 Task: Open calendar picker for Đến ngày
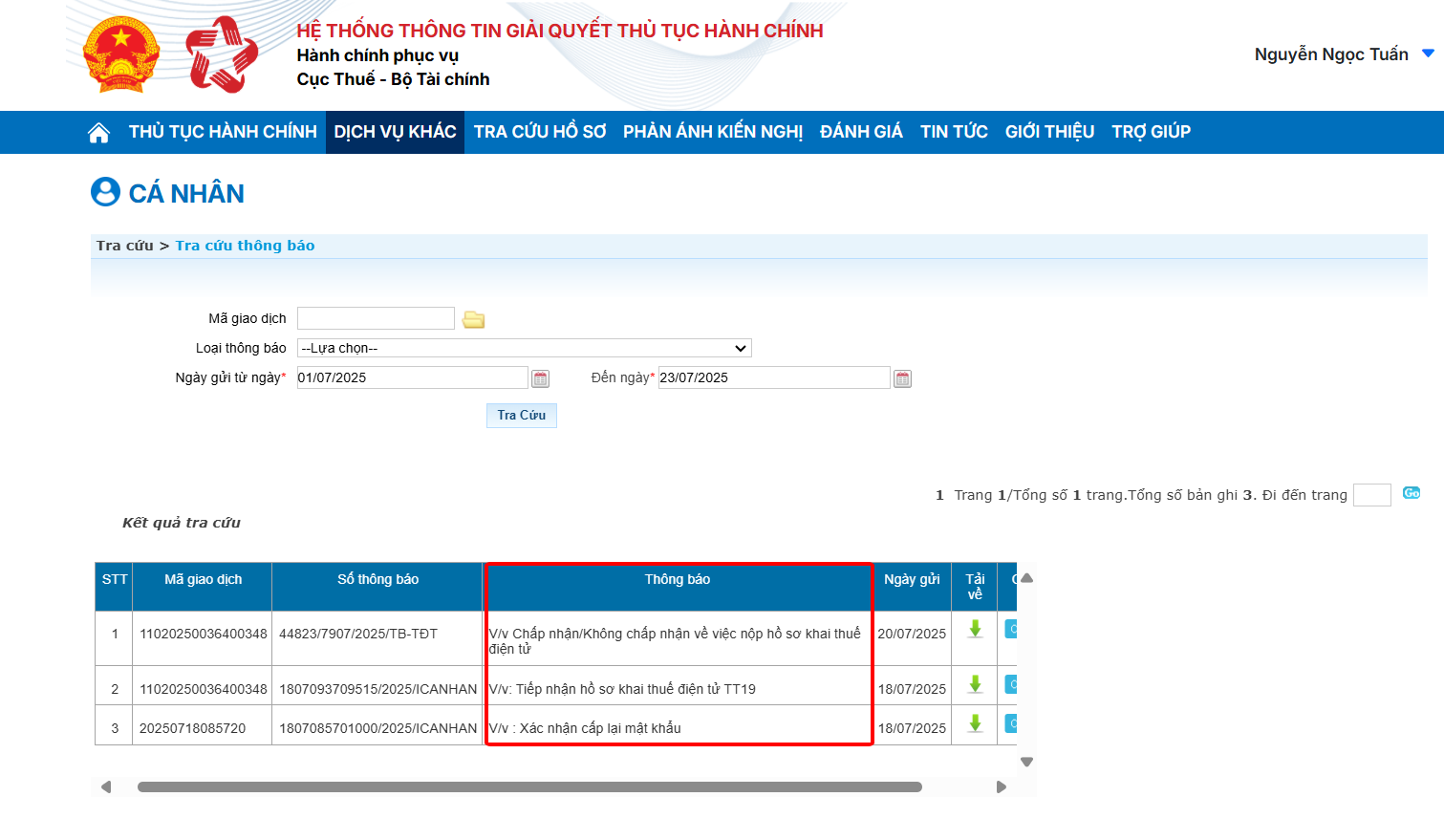coord(902,379)
